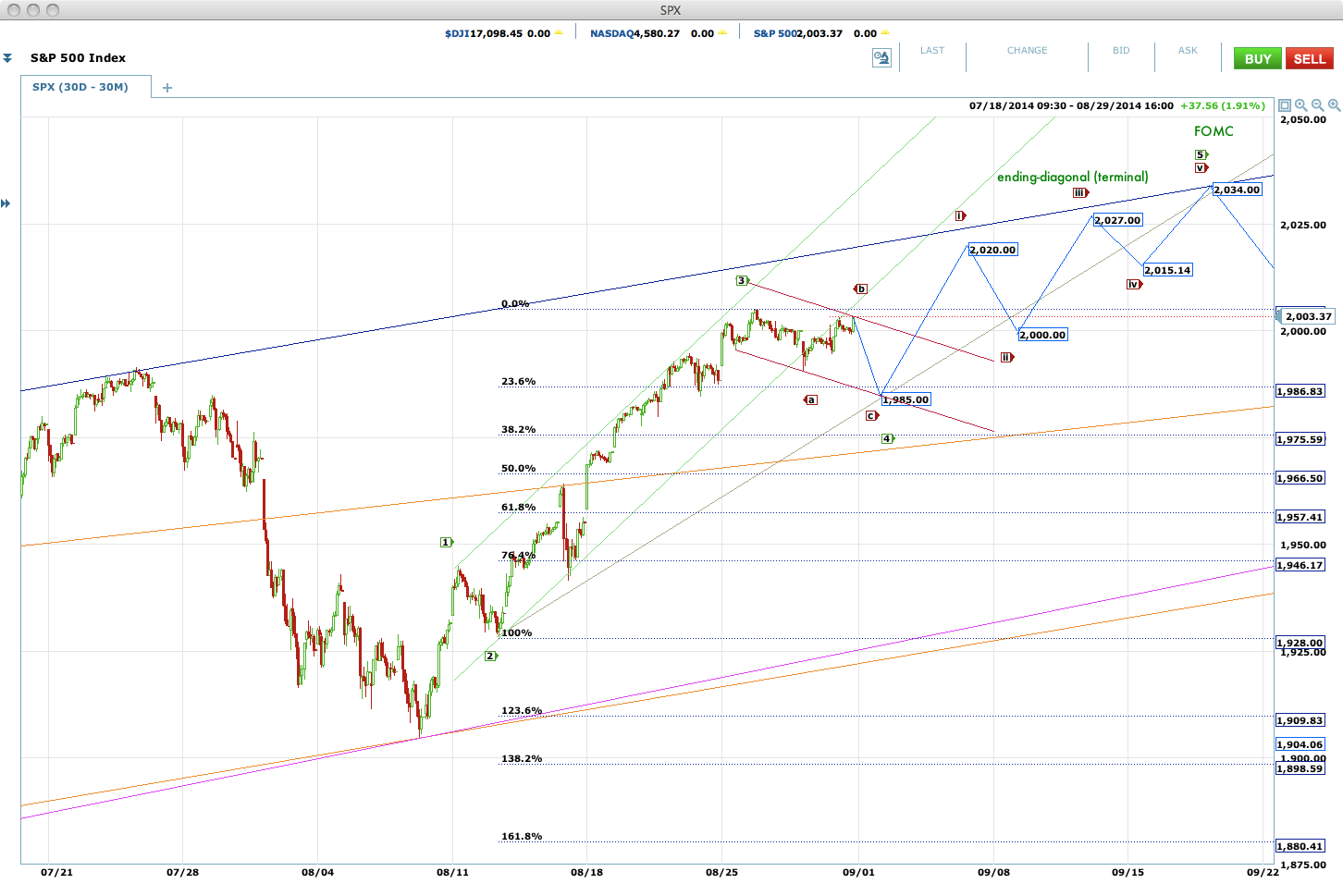Click the 1,957.41 axis price label
Viewport: 1343px width, 896px height.
(1300, 517)
